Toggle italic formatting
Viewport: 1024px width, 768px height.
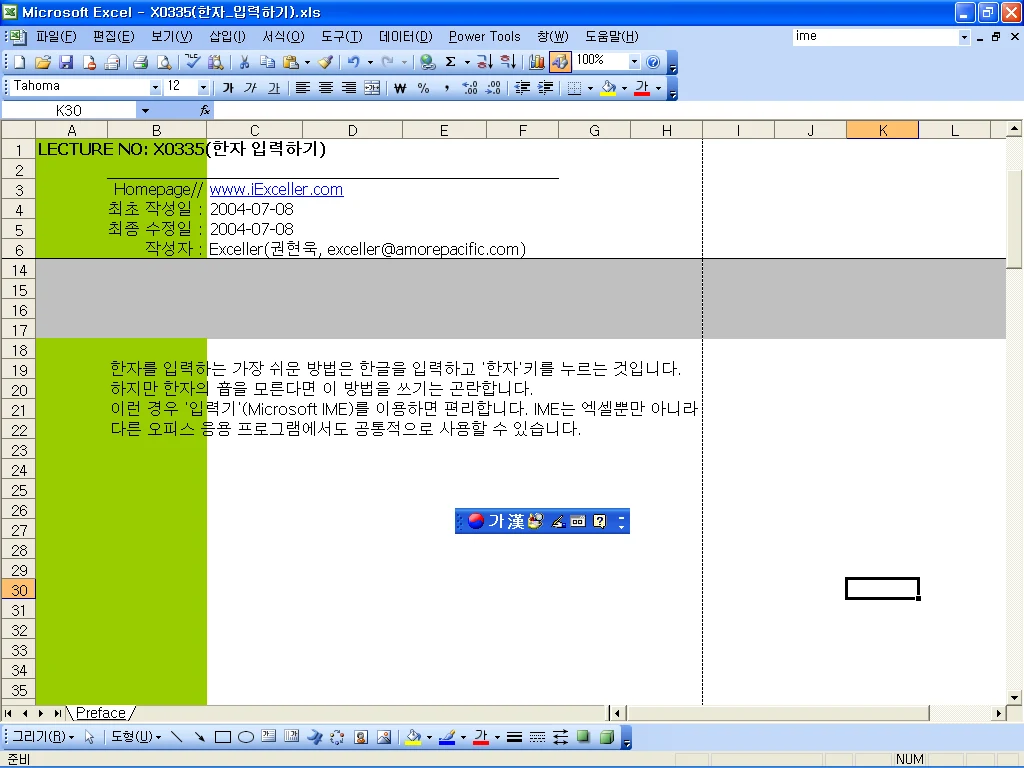251,88
